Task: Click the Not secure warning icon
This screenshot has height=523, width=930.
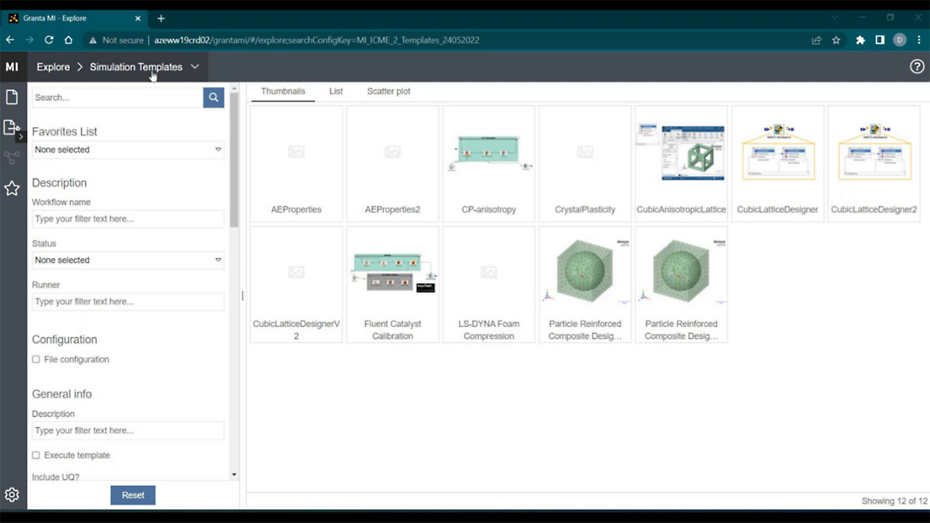Action: pyautogui.click(x=93, y=40)
